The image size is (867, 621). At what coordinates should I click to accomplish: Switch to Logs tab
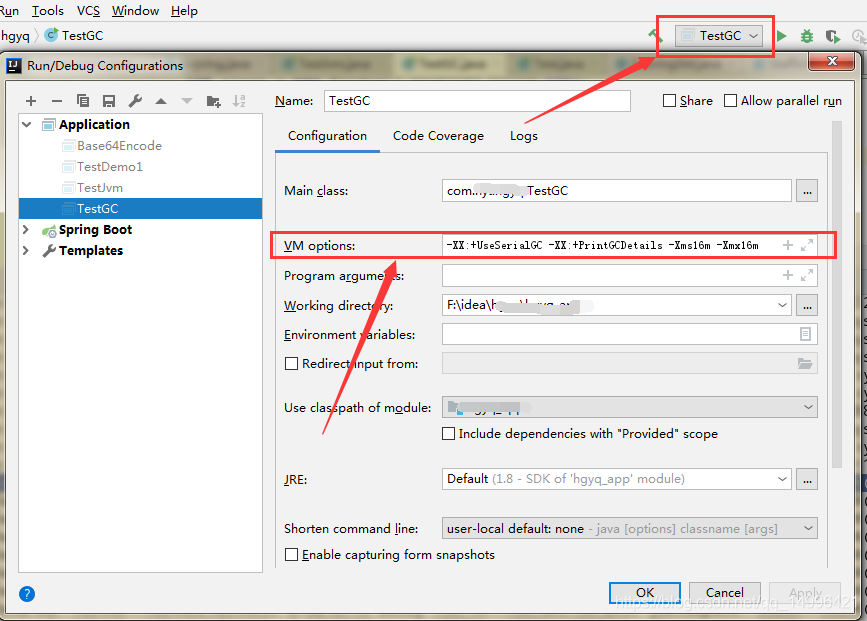pyautogui.click(x=524, y=136)
